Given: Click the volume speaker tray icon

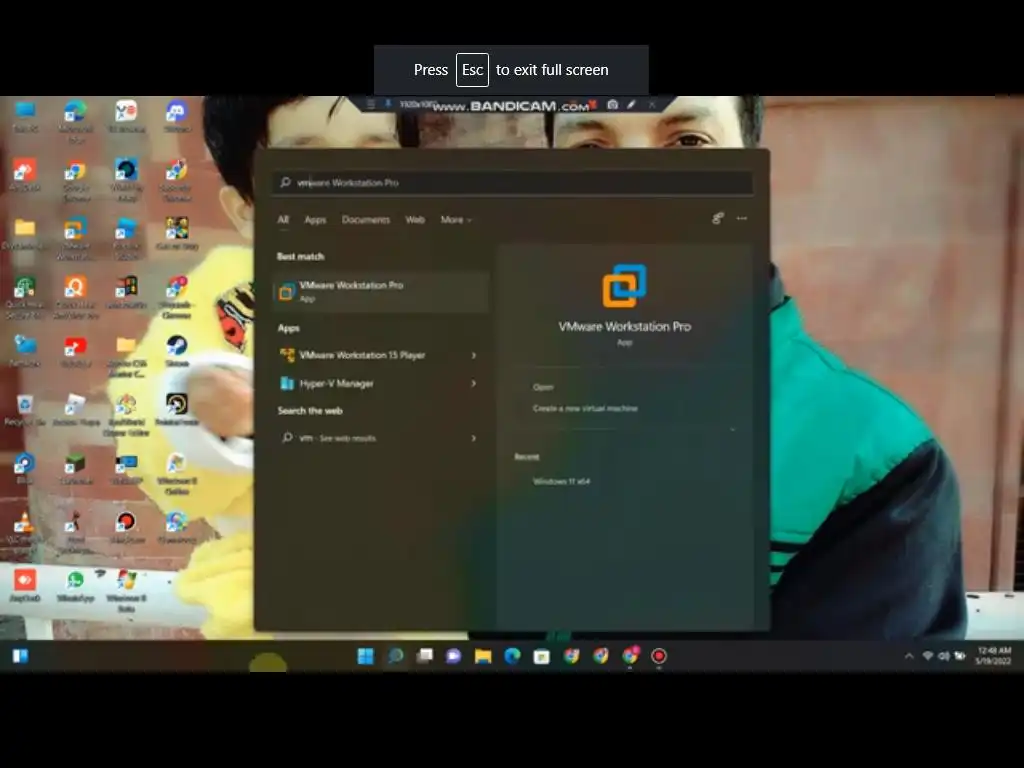Looking at the screenshot, I should coord(944,656).
